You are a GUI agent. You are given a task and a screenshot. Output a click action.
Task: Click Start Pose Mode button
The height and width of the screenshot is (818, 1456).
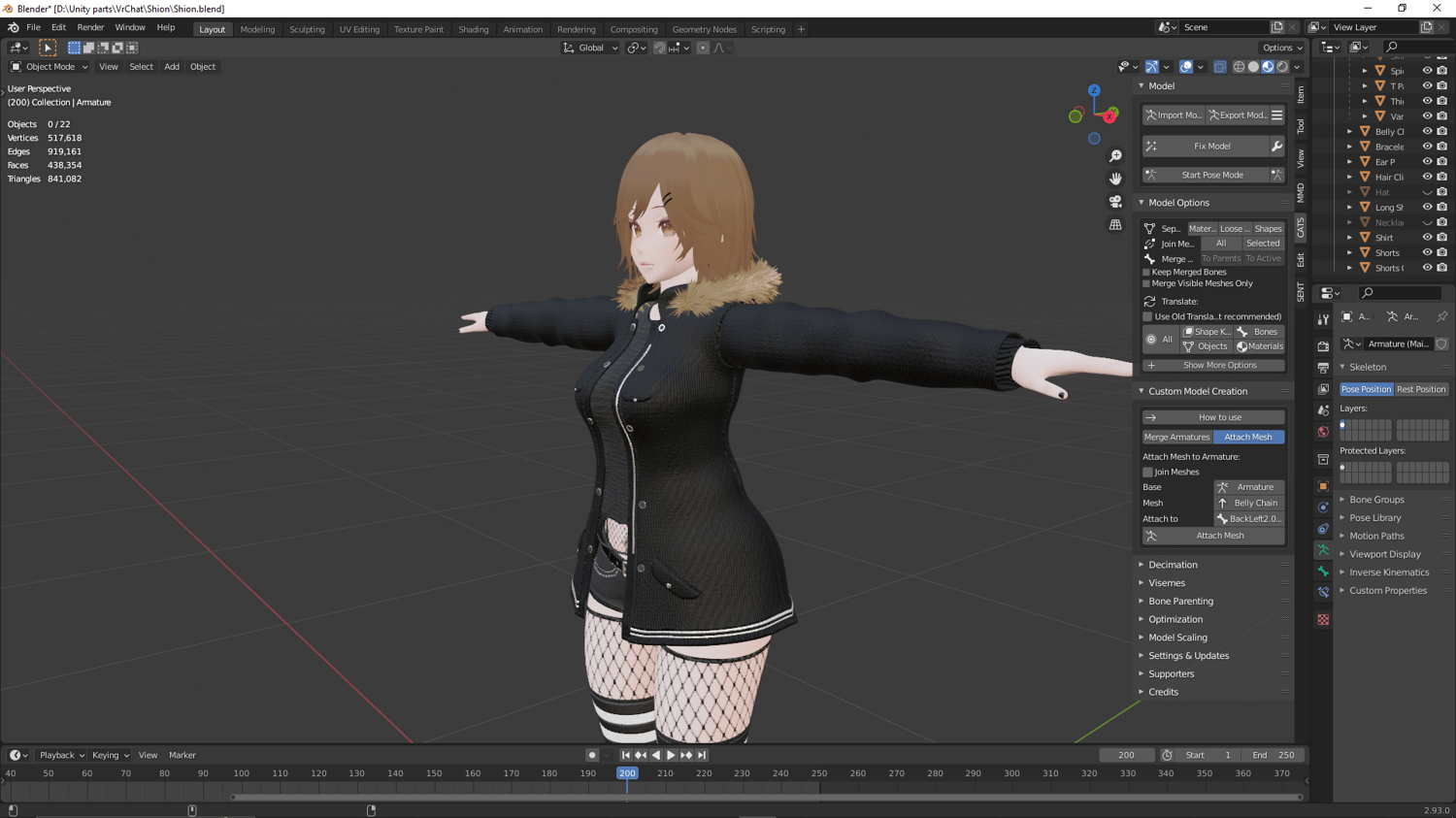point(1206,176)
